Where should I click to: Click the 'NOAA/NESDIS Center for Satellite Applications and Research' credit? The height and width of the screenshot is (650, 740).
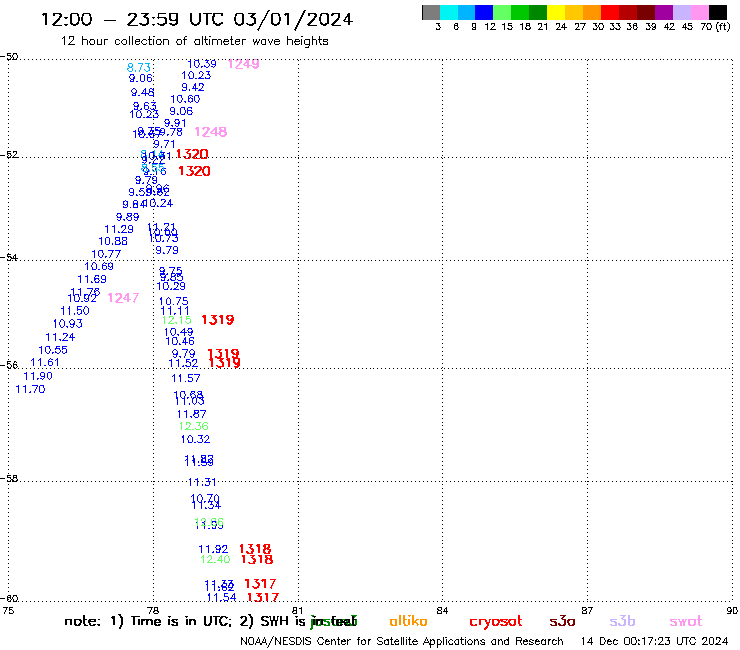pyautogui.click(x=402, y=642)
